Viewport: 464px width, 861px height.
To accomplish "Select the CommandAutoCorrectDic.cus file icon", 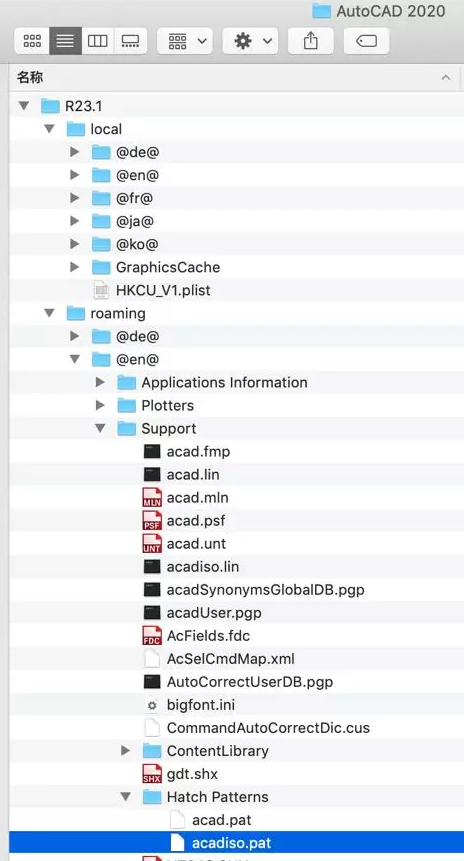I will point(152,728).
